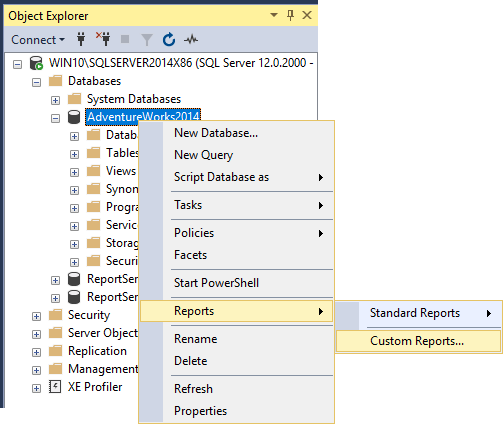Open the Tasks submenu

237,205
